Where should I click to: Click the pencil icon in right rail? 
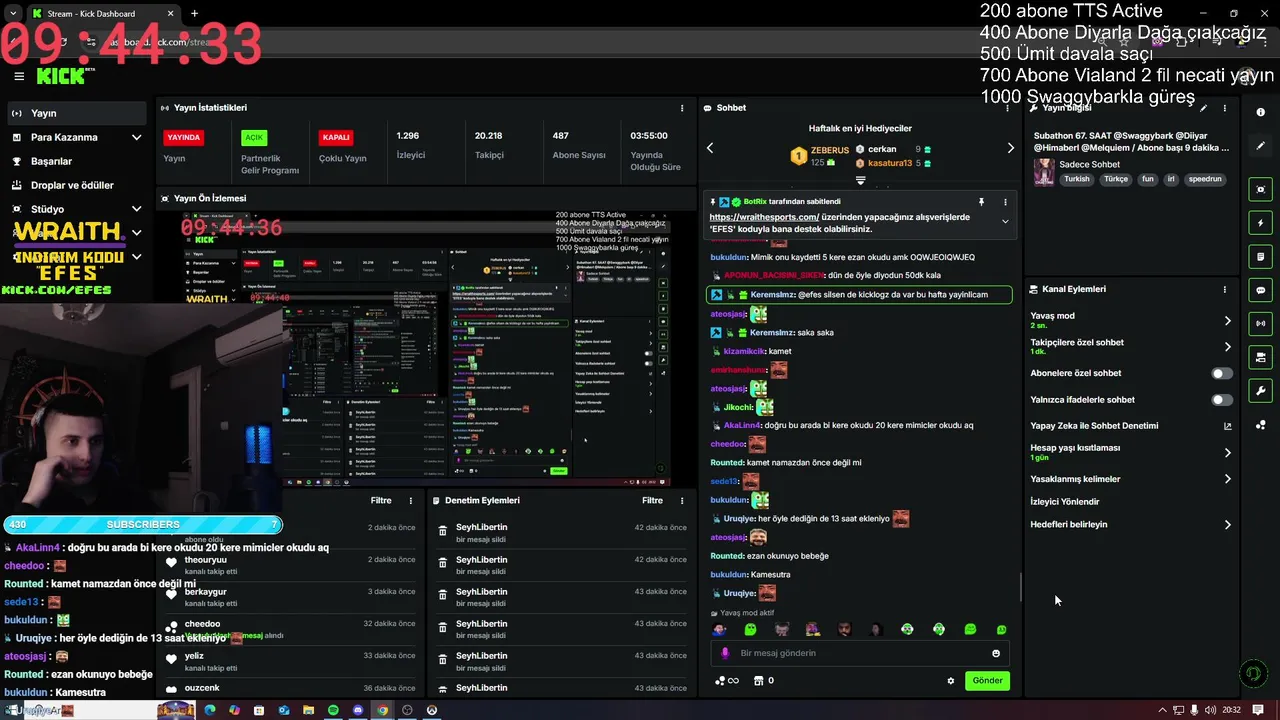[1261, 146]
